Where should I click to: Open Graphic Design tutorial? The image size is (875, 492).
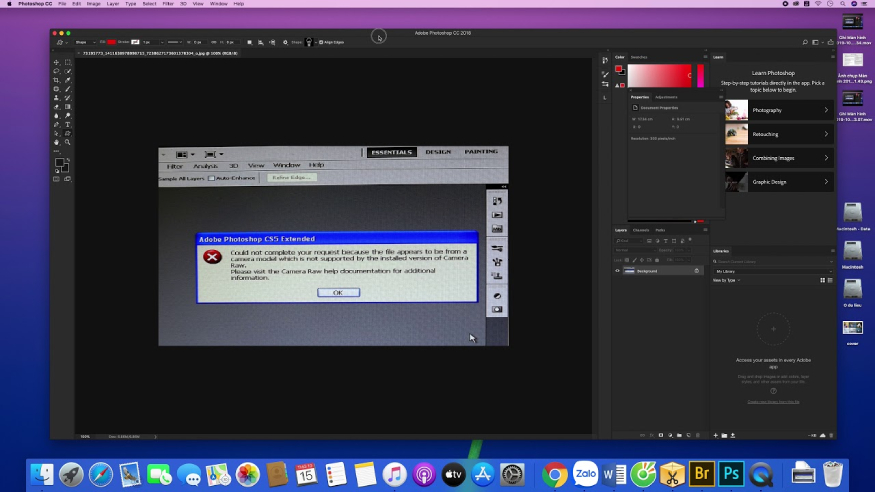779,182
